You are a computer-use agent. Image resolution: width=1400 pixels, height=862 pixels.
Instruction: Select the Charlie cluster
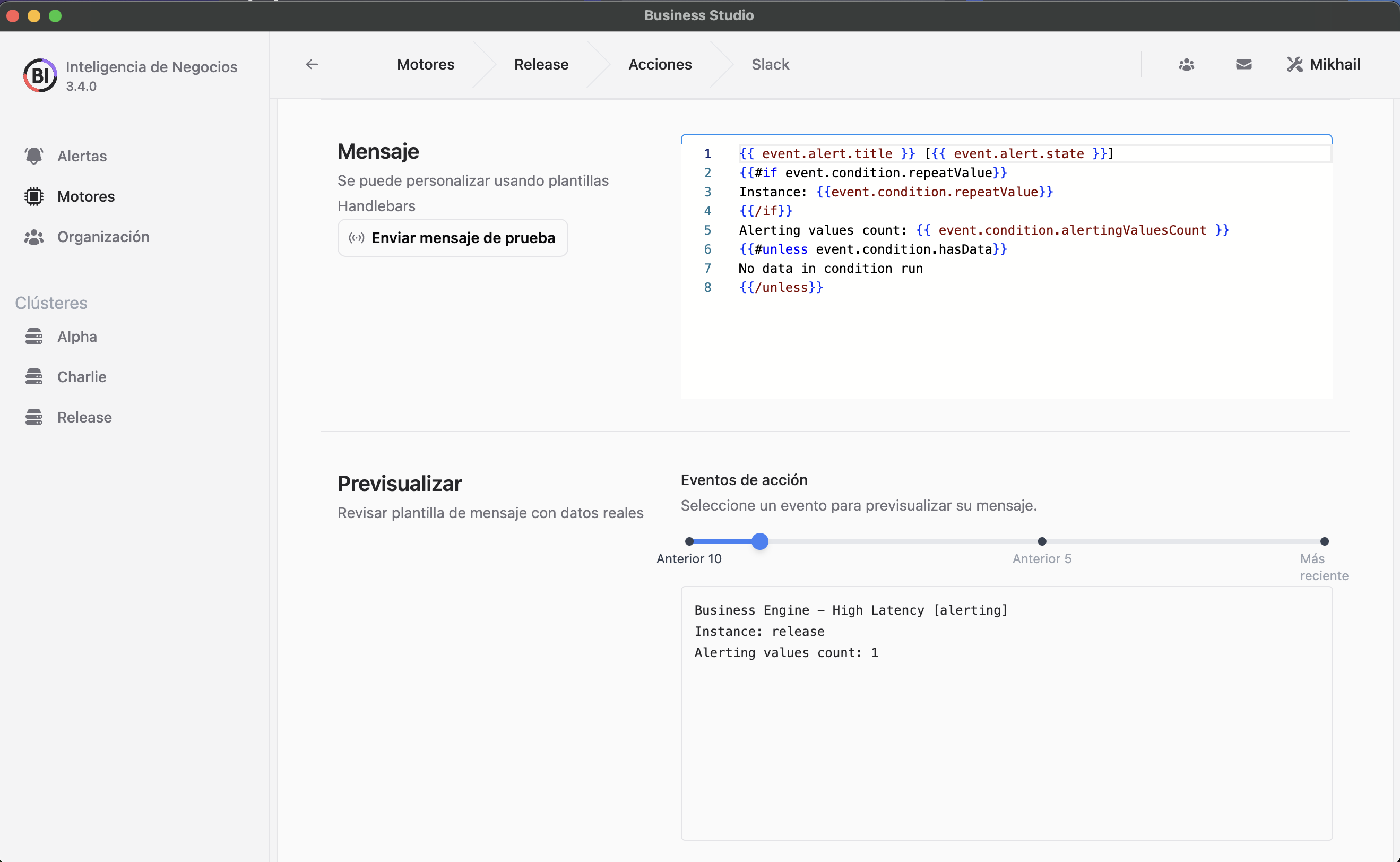(82, 377)
